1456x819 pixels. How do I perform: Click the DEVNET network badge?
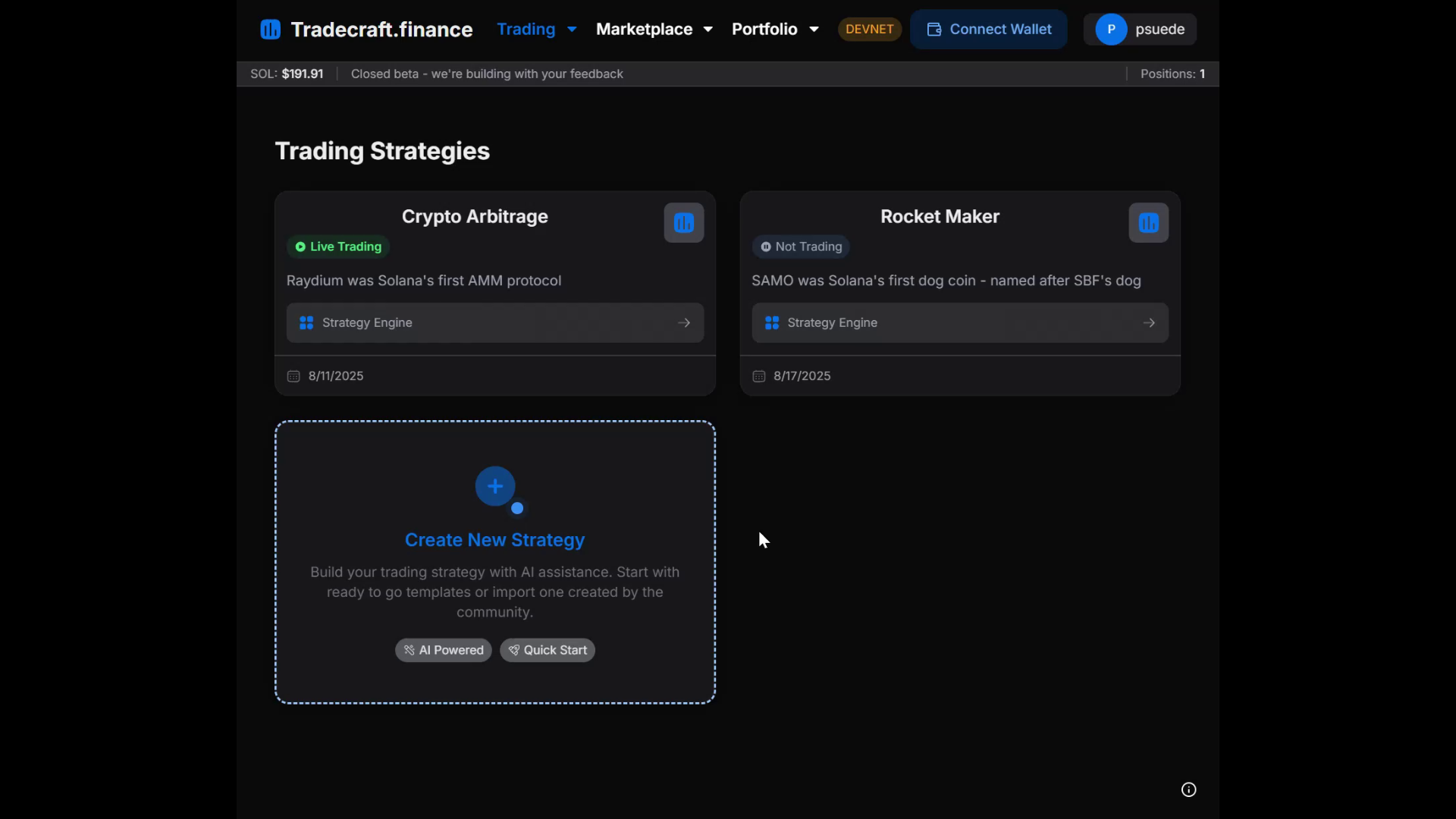pos(869,30)
